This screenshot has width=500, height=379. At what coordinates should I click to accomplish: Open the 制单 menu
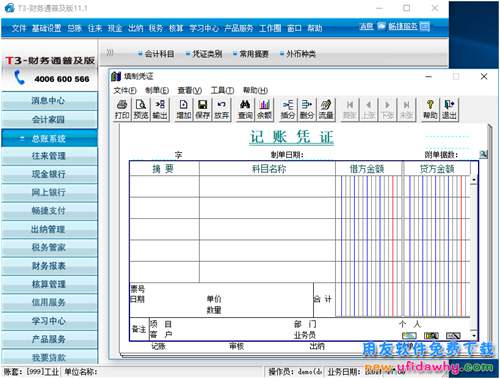click(x=157, y=90)
